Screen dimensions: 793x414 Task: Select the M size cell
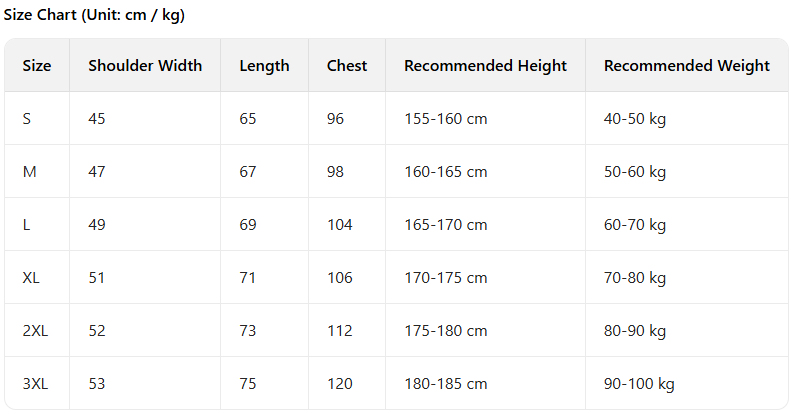(29, 172)
